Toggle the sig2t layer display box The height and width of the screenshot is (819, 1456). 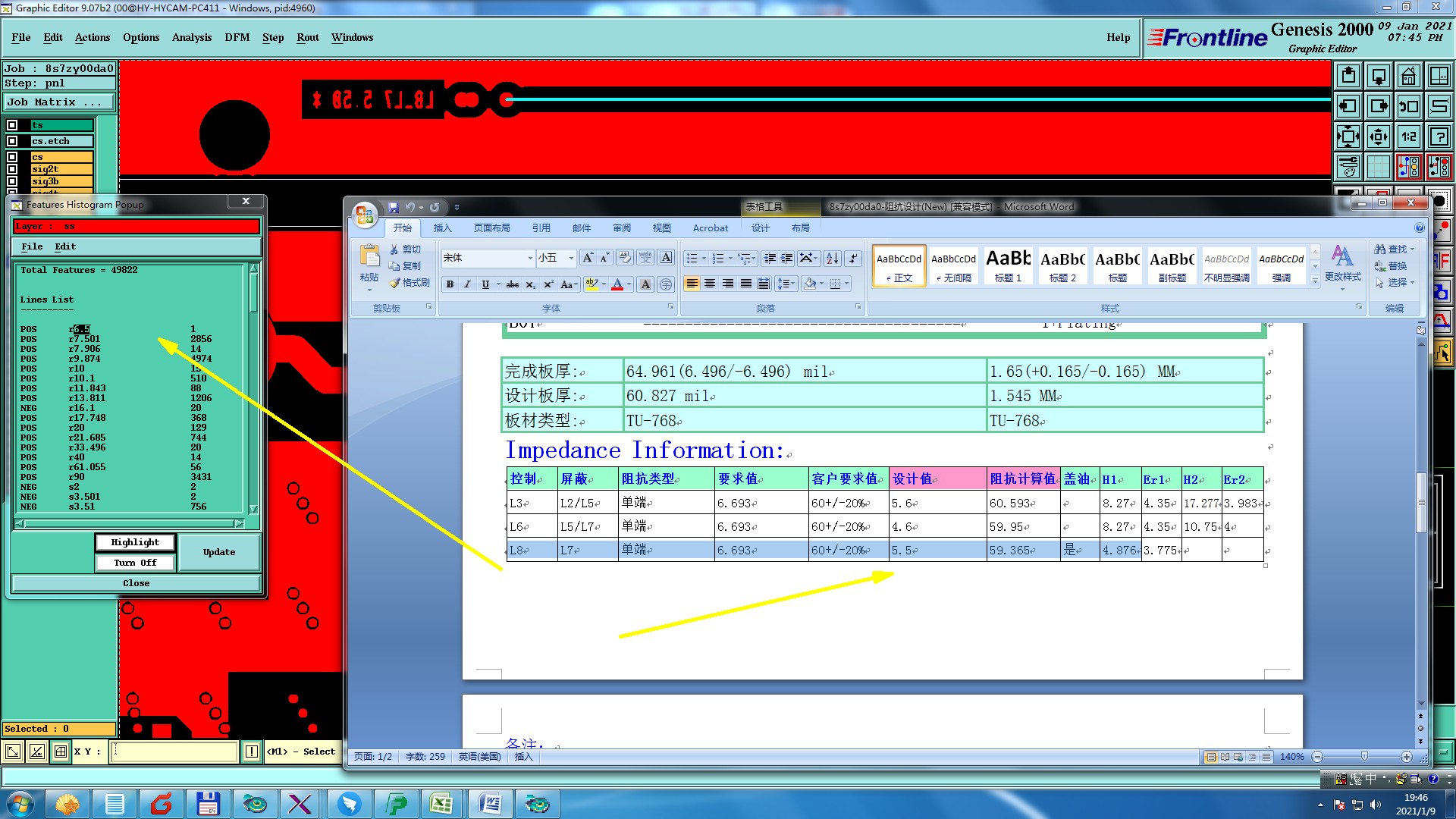12,169
